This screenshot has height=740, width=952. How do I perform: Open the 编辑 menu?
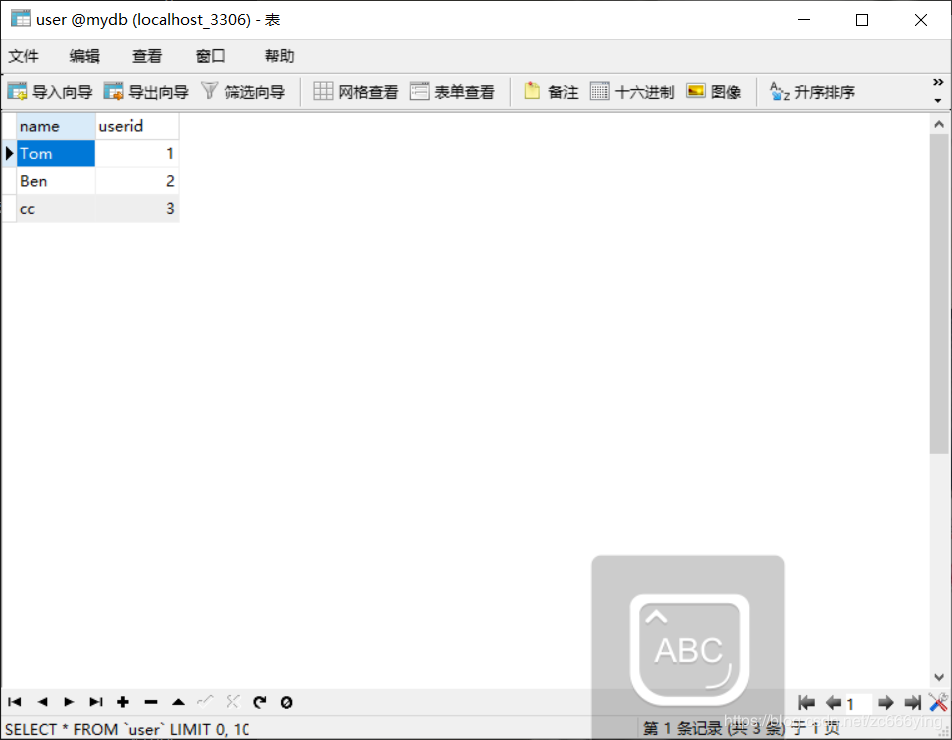pyautogui.click(x=84, y=56)
